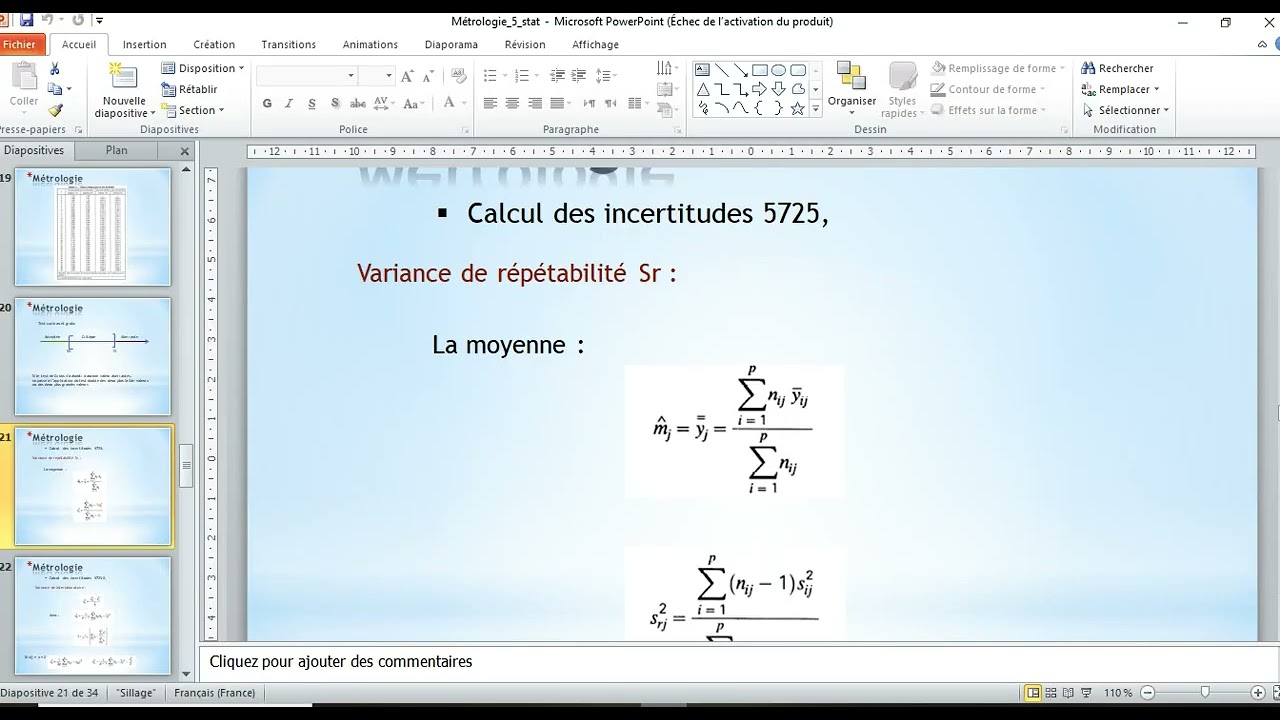This screenshot has height=720, width=1280.
Task: Align text left in Paragraphe group
Action: [490, 103]
